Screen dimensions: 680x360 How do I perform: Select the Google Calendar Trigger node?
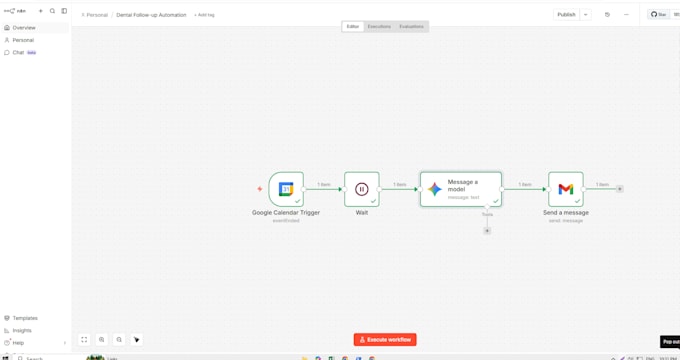coord(286,189)
